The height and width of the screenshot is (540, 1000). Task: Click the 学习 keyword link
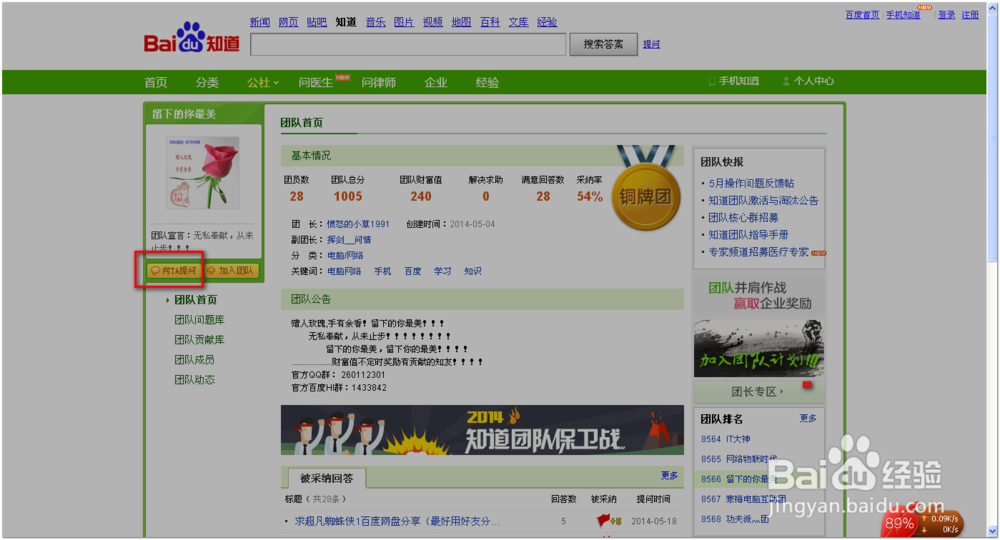pyautogui.click(x=443, y=271)
